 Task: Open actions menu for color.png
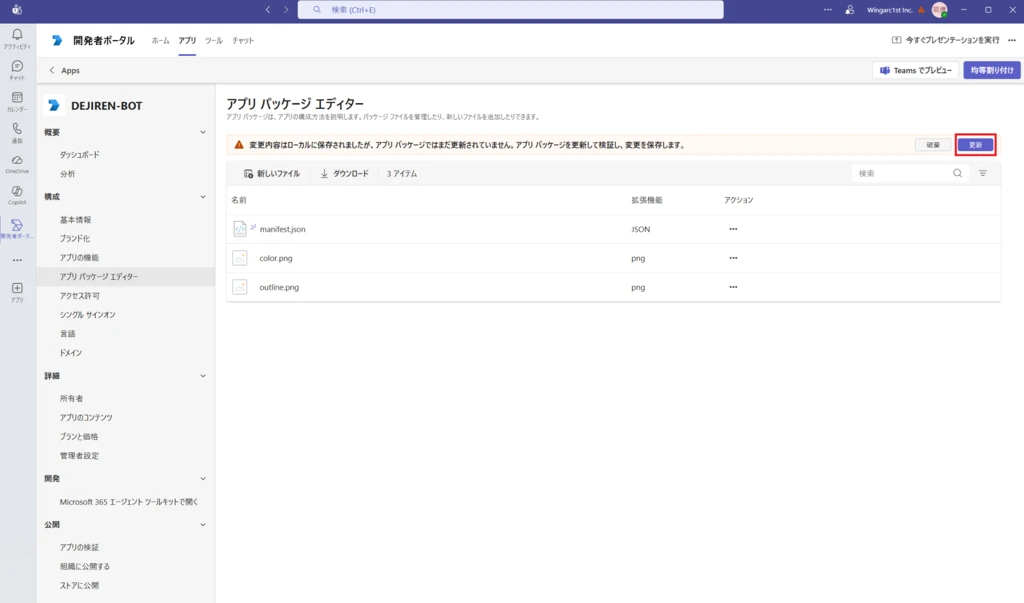tap(733, 258)
